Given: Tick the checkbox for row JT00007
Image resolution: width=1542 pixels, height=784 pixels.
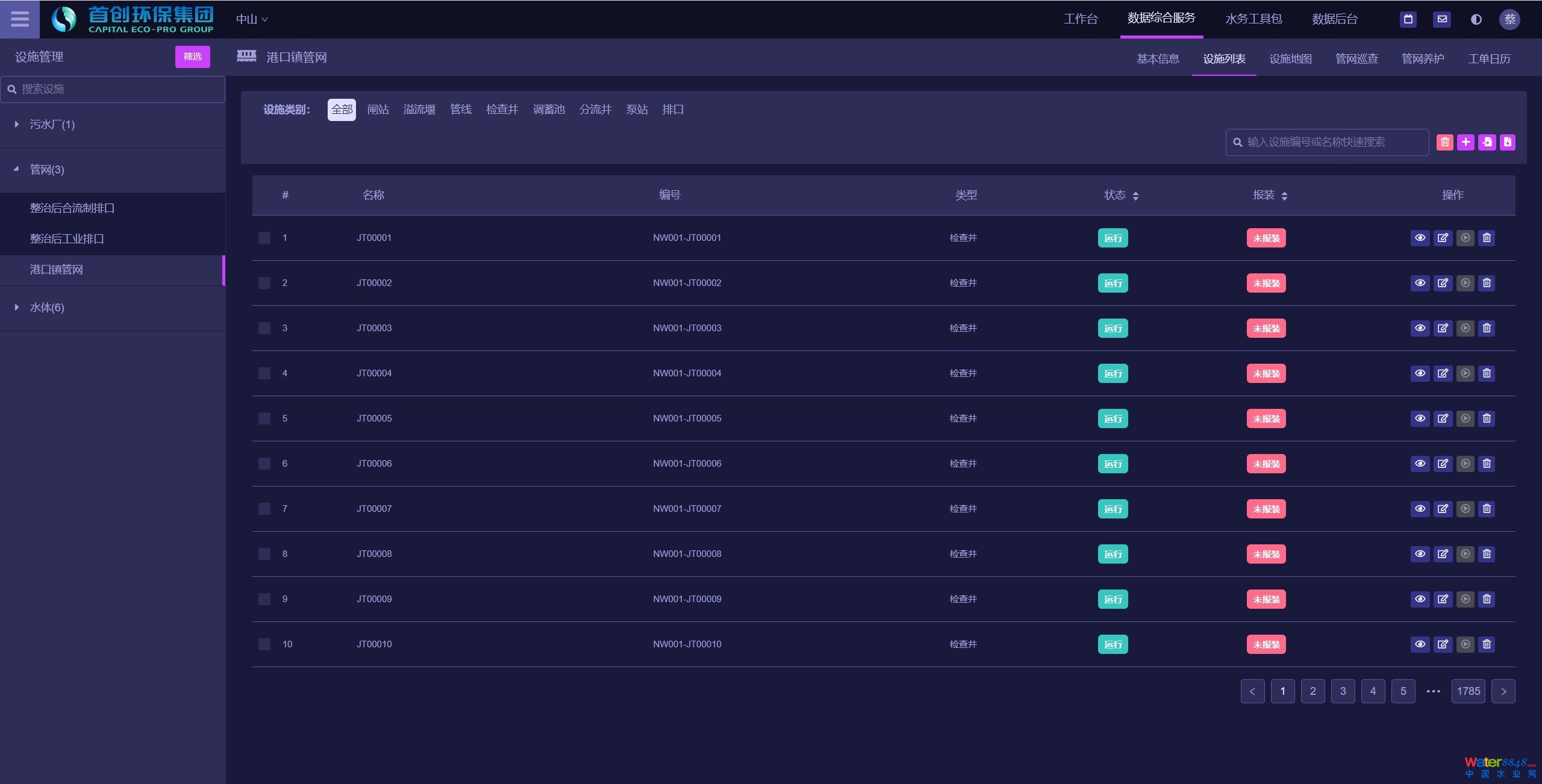Looking at the screenshot, I should coord(264,509).
